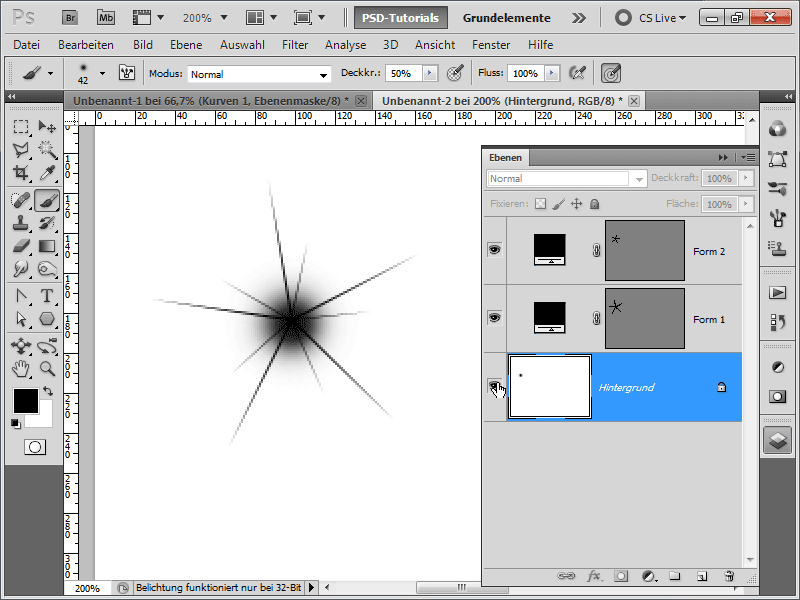Select the Eraser tool
Screen dimensions: 800x600
pos(21,246)
